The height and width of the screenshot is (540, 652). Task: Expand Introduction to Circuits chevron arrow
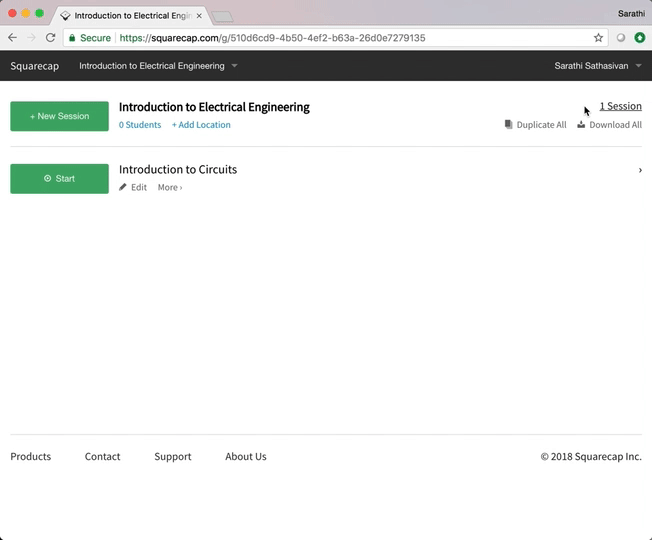click(x=639, y=170)
